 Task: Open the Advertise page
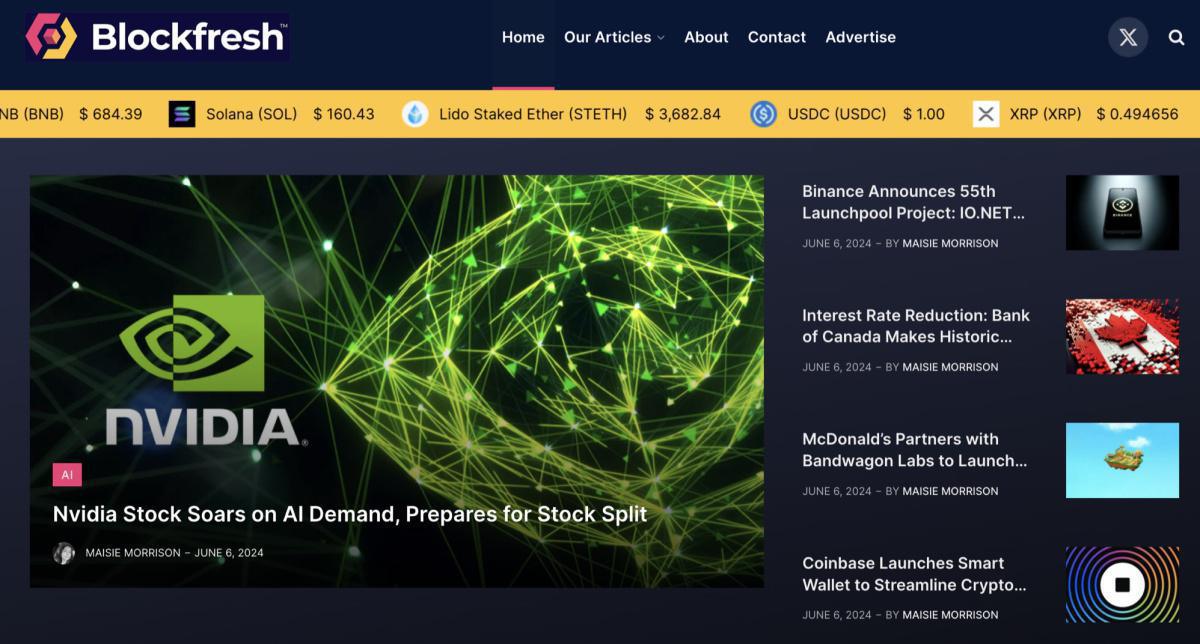861,37
